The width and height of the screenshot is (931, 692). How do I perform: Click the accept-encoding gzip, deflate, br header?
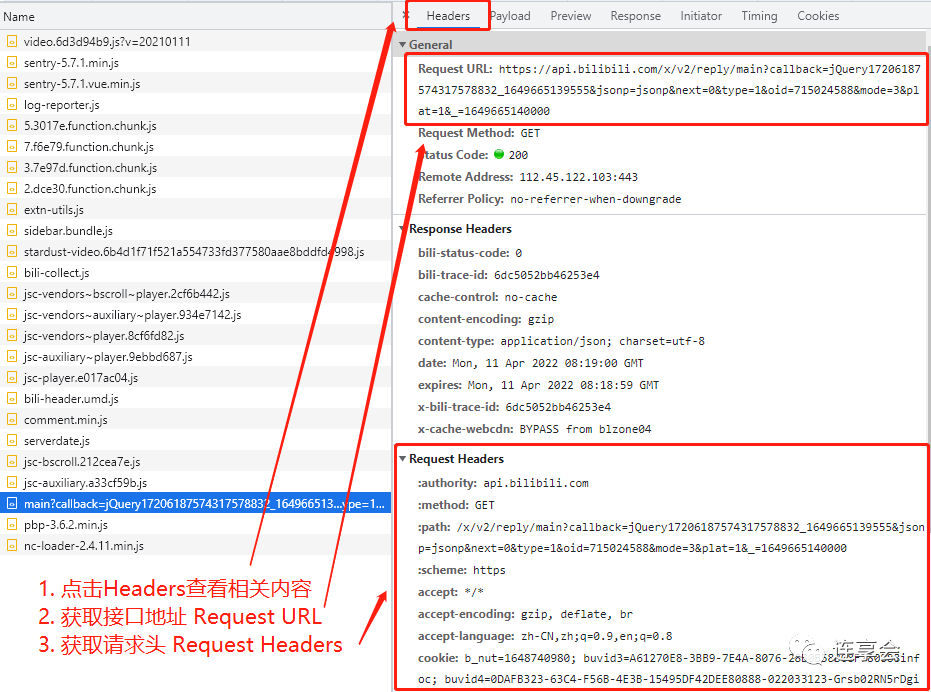pyautogui.click(x=525, y=614)
